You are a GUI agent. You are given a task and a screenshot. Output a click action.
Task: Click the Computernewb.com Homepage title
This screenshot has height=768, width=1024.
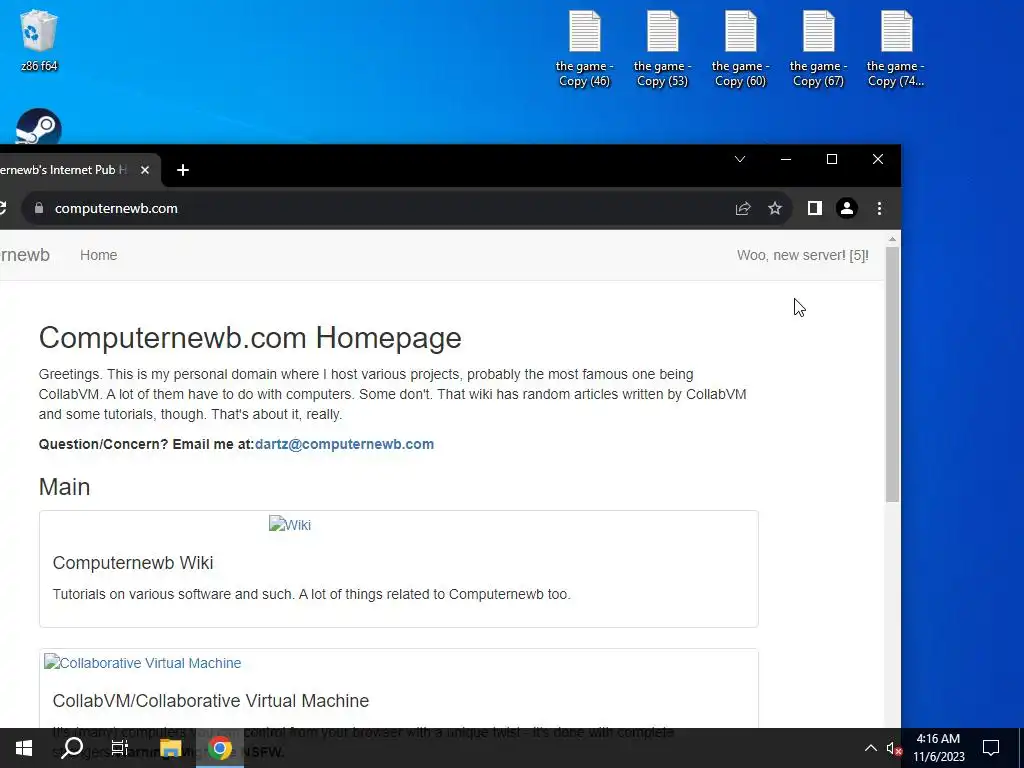click(250, 338)
